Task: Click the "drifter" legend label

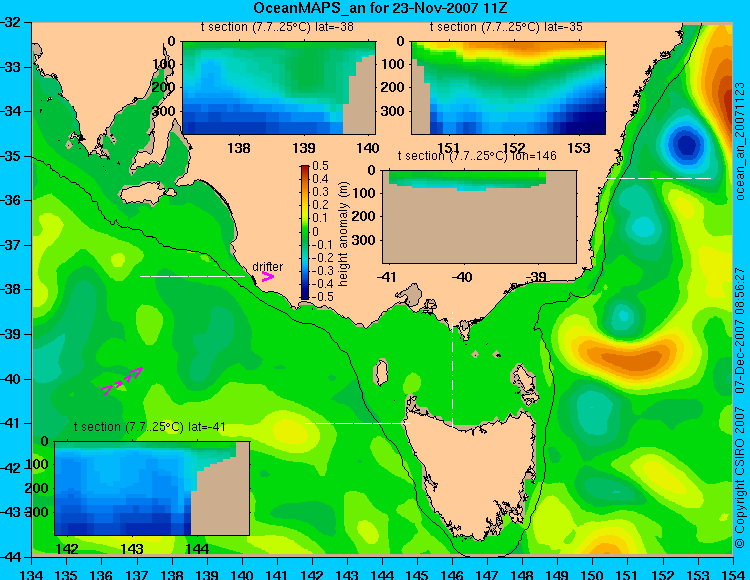Action: (x=267, y=267)
